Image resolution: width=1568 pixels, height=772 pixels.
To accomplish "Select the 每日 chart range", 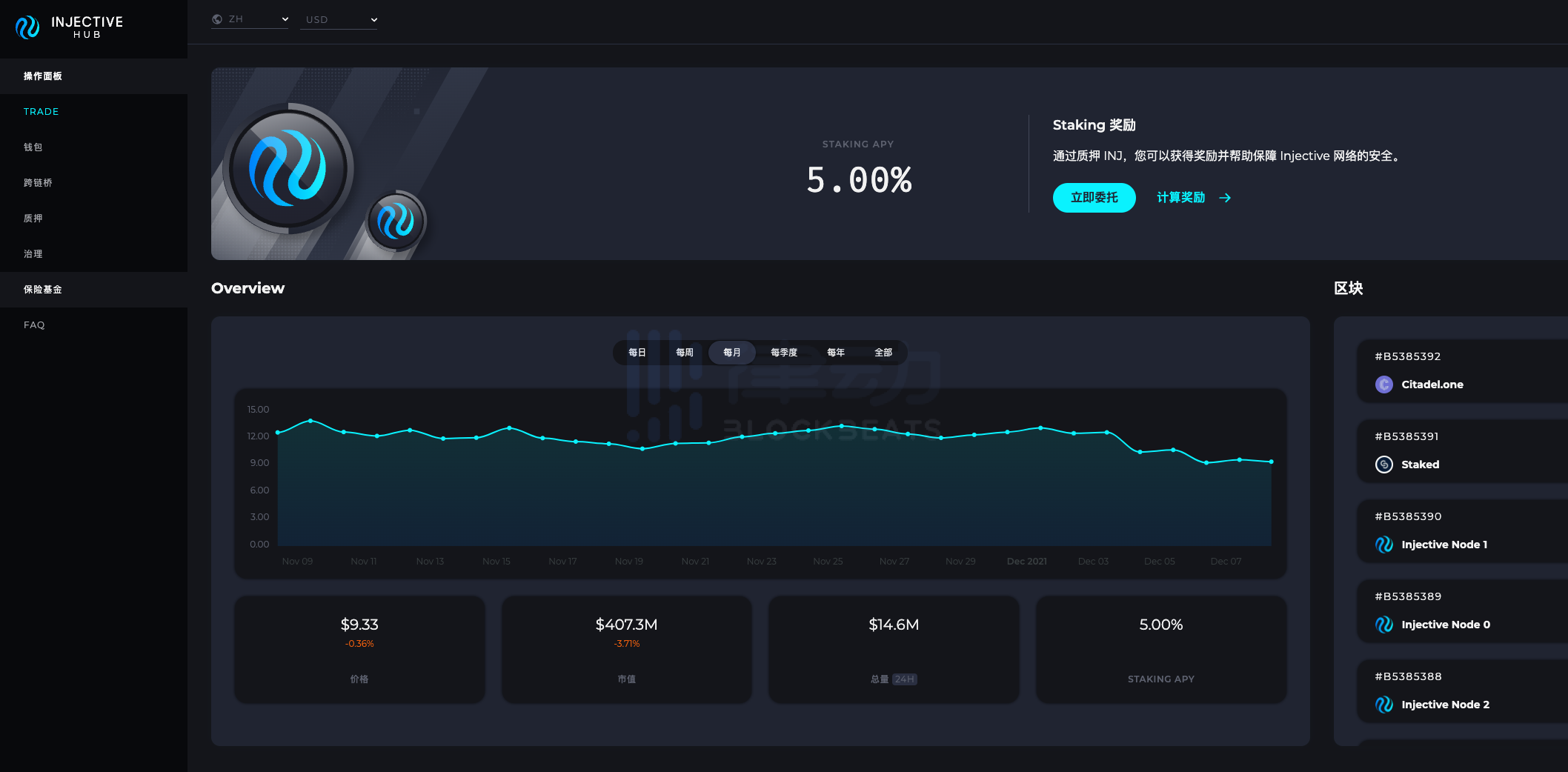I will point(637,353).
